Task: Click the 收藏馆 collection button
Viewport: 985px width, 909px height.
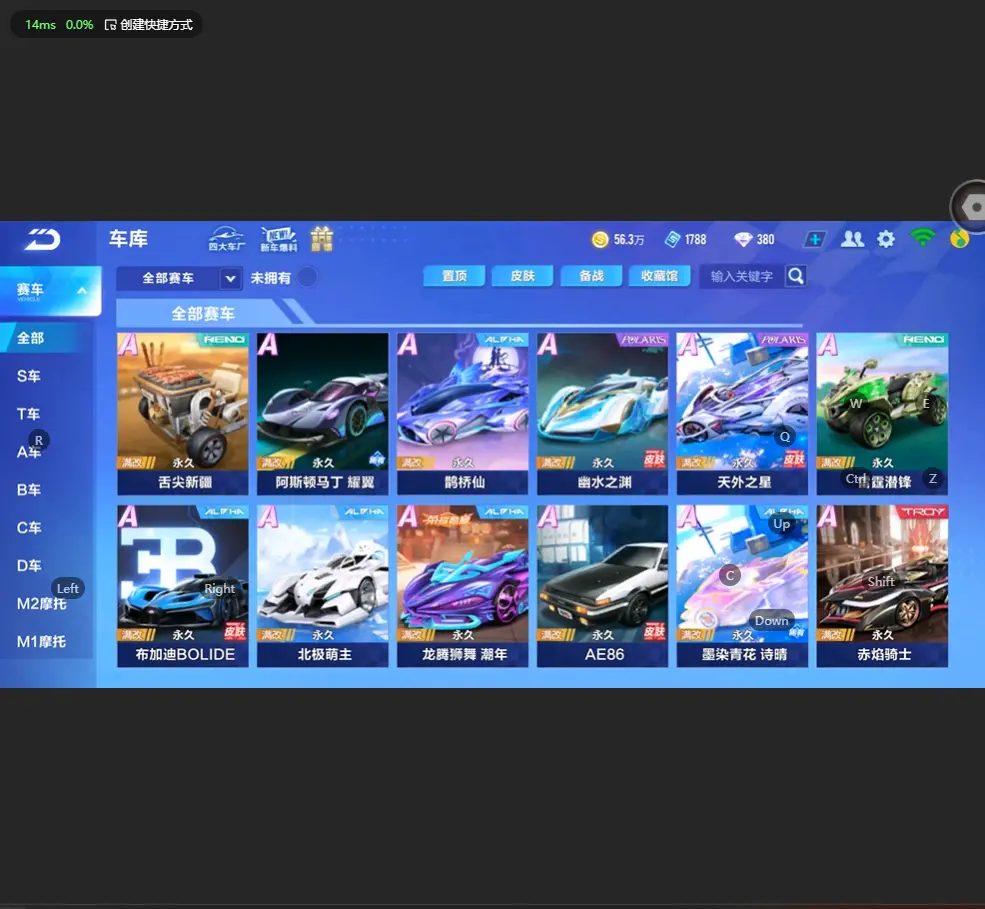Action: pyautogui.click(x=660, y=276)
